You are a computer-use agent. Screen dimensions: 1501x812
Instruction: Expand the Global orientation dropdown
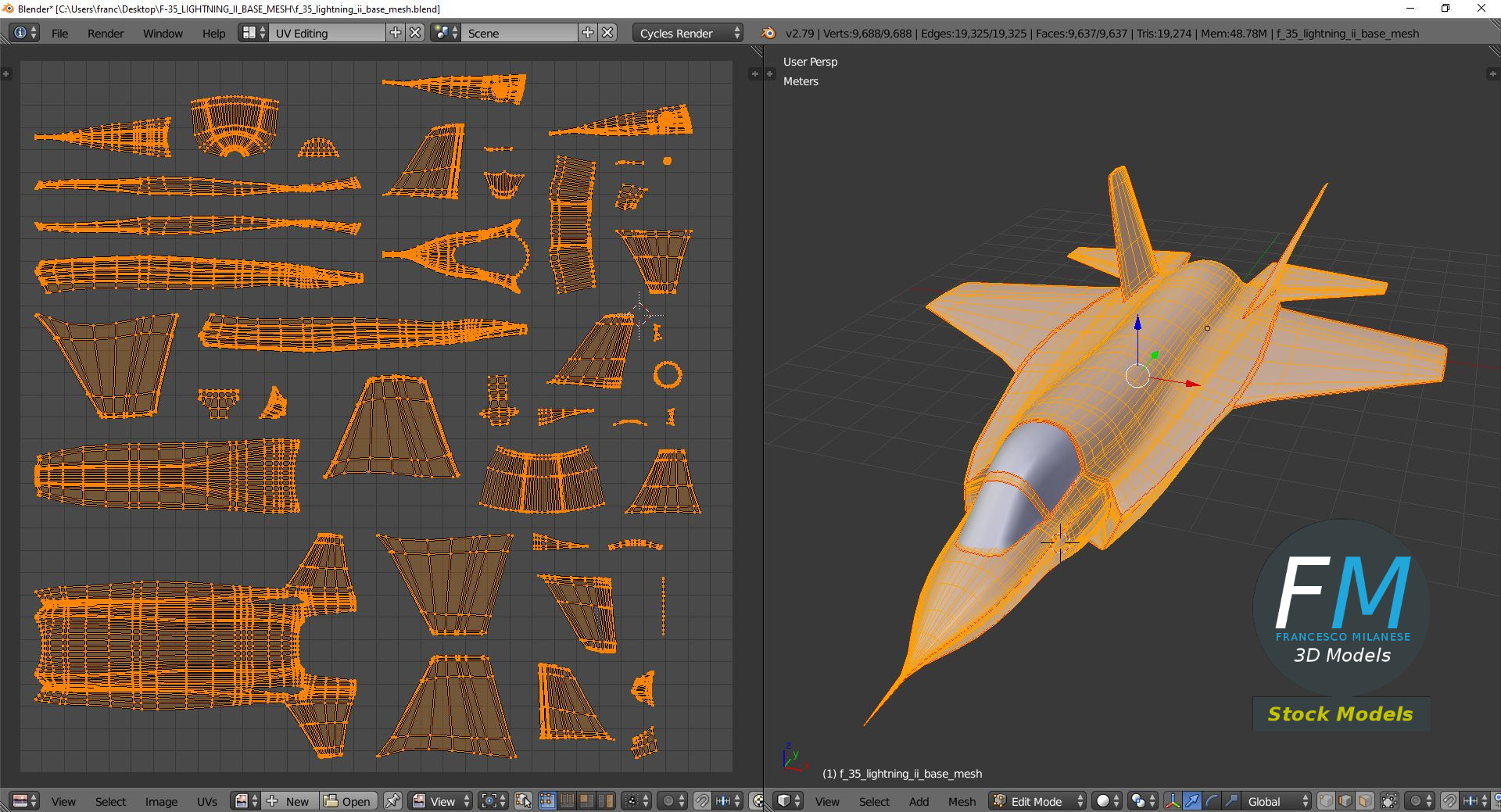(1274, 801)
